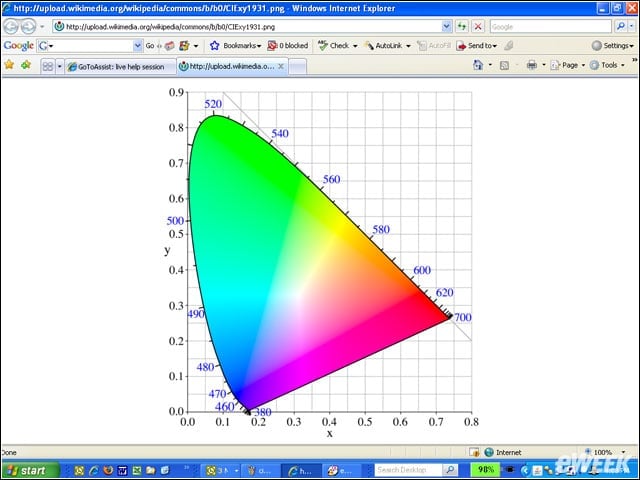Open the folder icon in Quick Launch
The height and width of the screenshot is (480, 640).
point(151,471)
